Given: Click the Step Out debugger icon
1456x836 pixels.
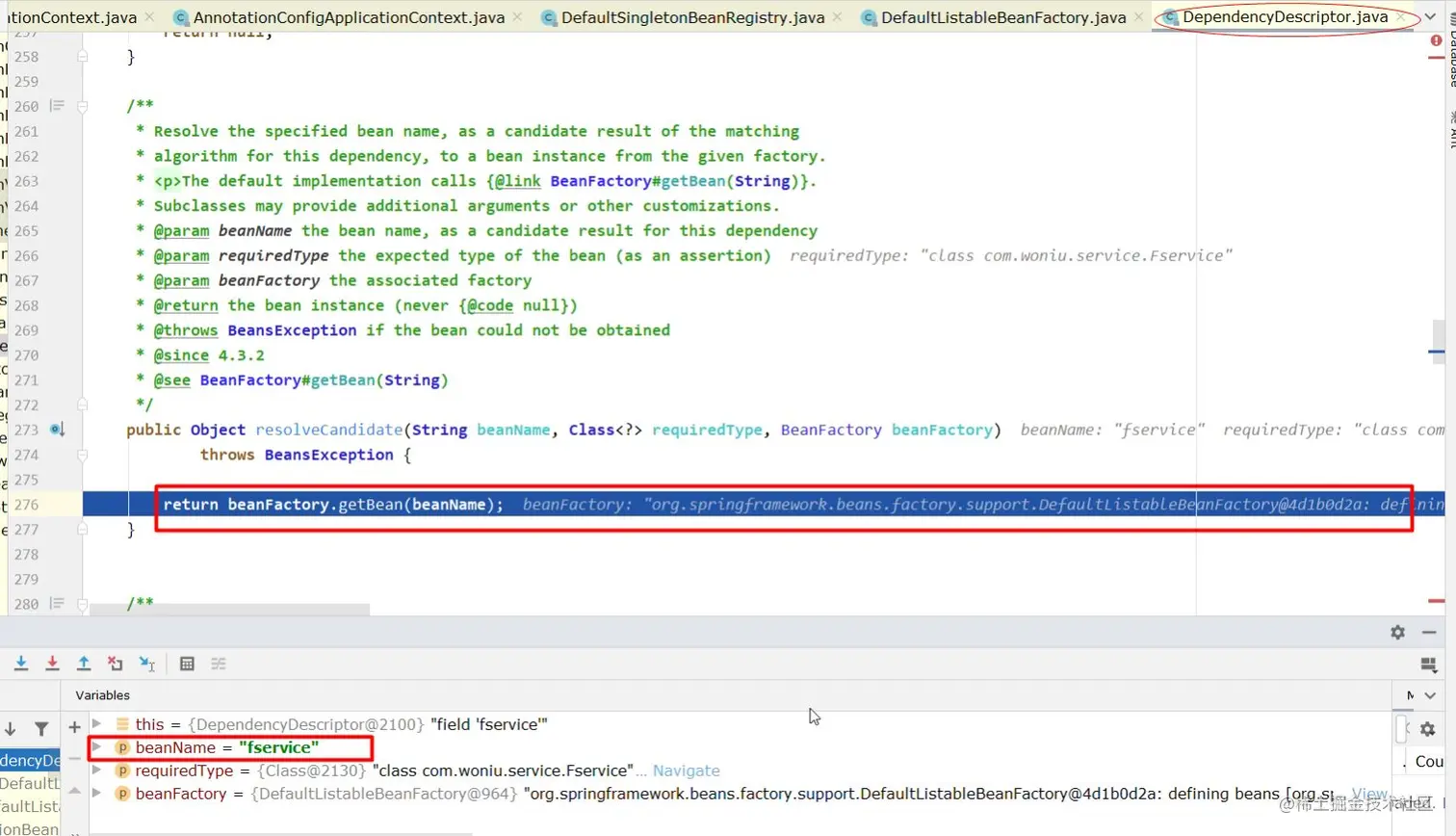Looking at the screenshot, I should coord(84,664).
